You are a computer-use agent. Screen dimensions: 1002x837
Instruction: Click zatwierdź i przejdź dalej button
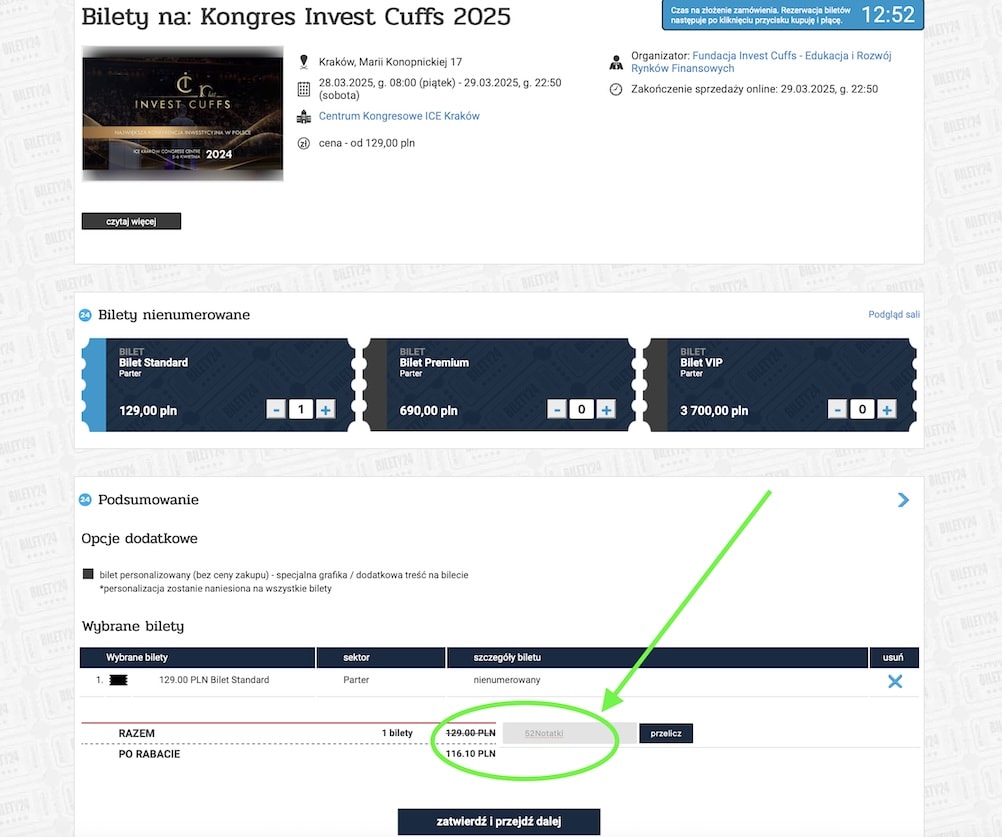click(x=498, y=822)
